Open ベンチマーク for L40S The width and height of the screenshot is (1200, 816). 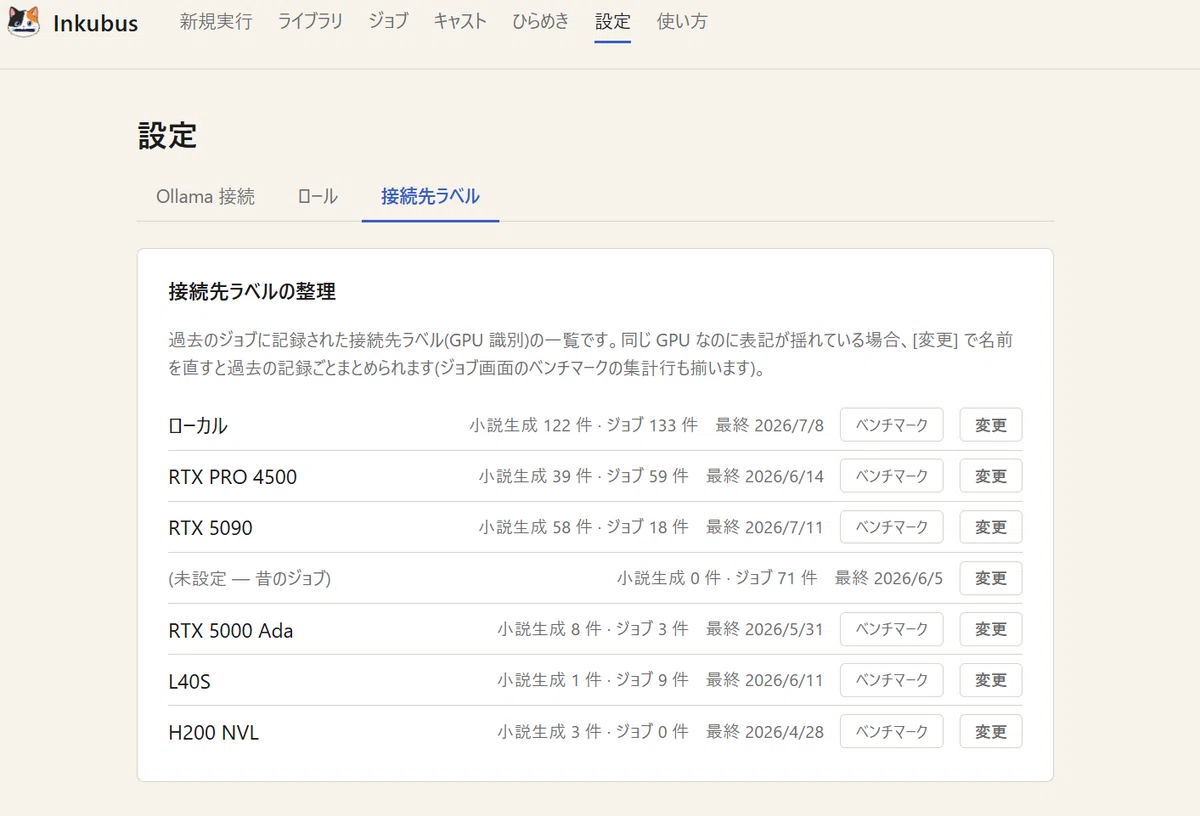point(891,680)
